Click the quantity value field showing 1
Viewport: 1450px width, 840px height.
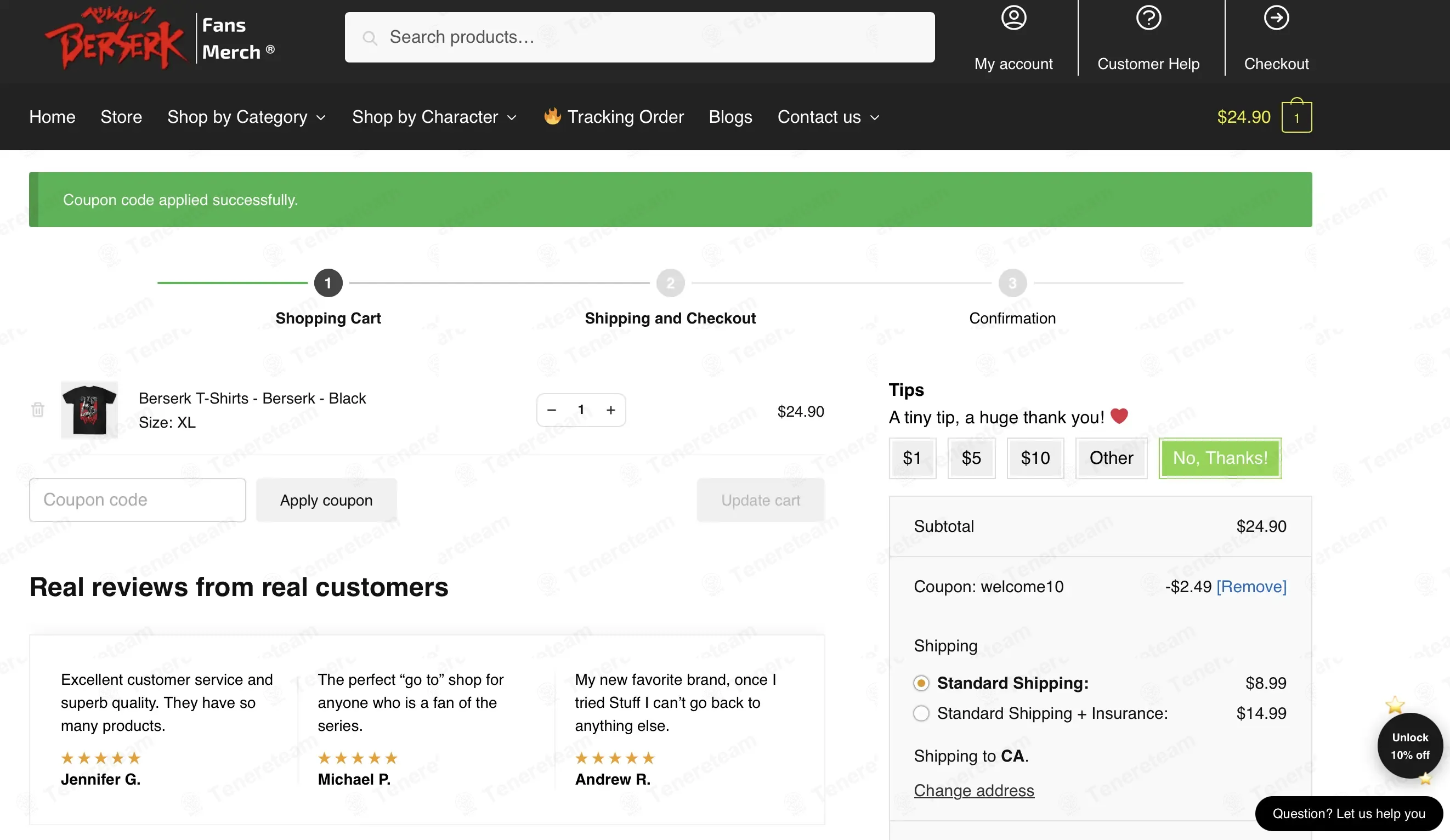point(581,410)
